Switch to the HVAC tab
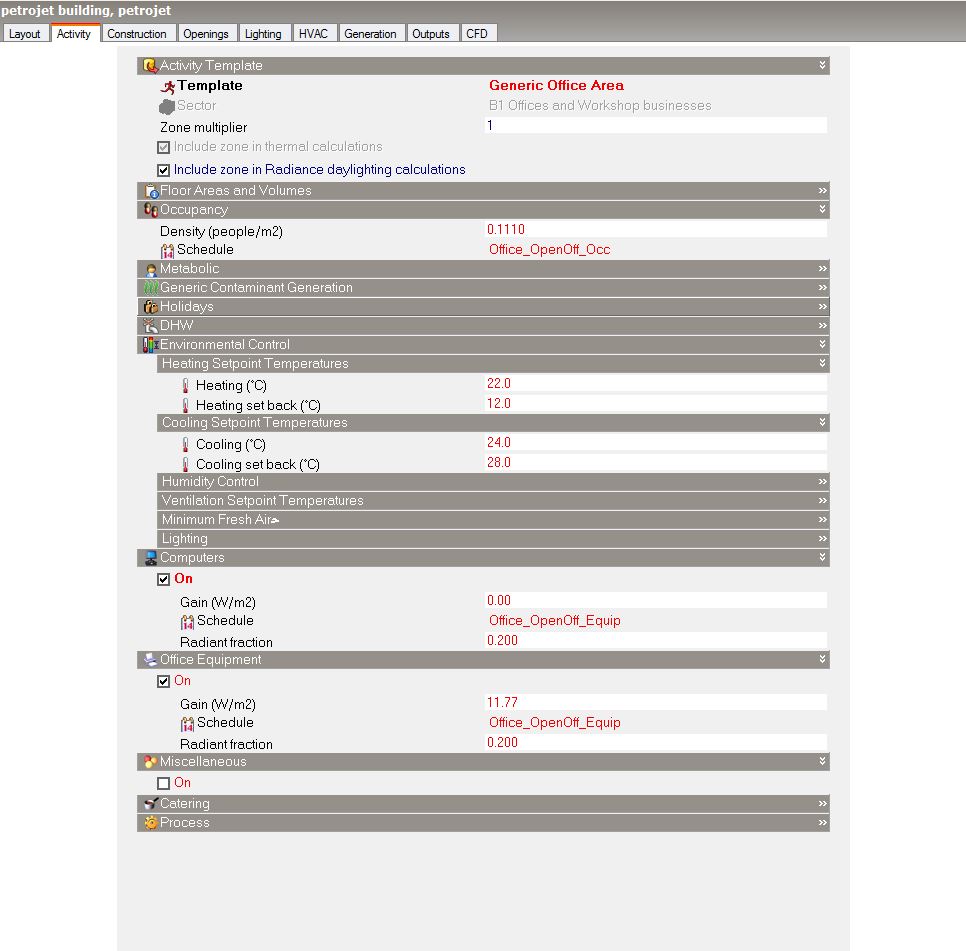The height and width of the screenshot is (951, 966). [313, 34]
